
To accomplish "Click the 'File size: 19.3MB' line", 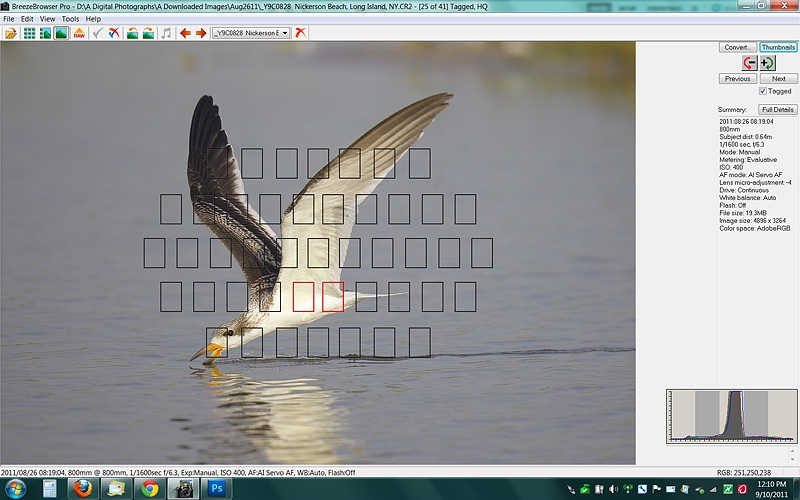I will (743, 213).
